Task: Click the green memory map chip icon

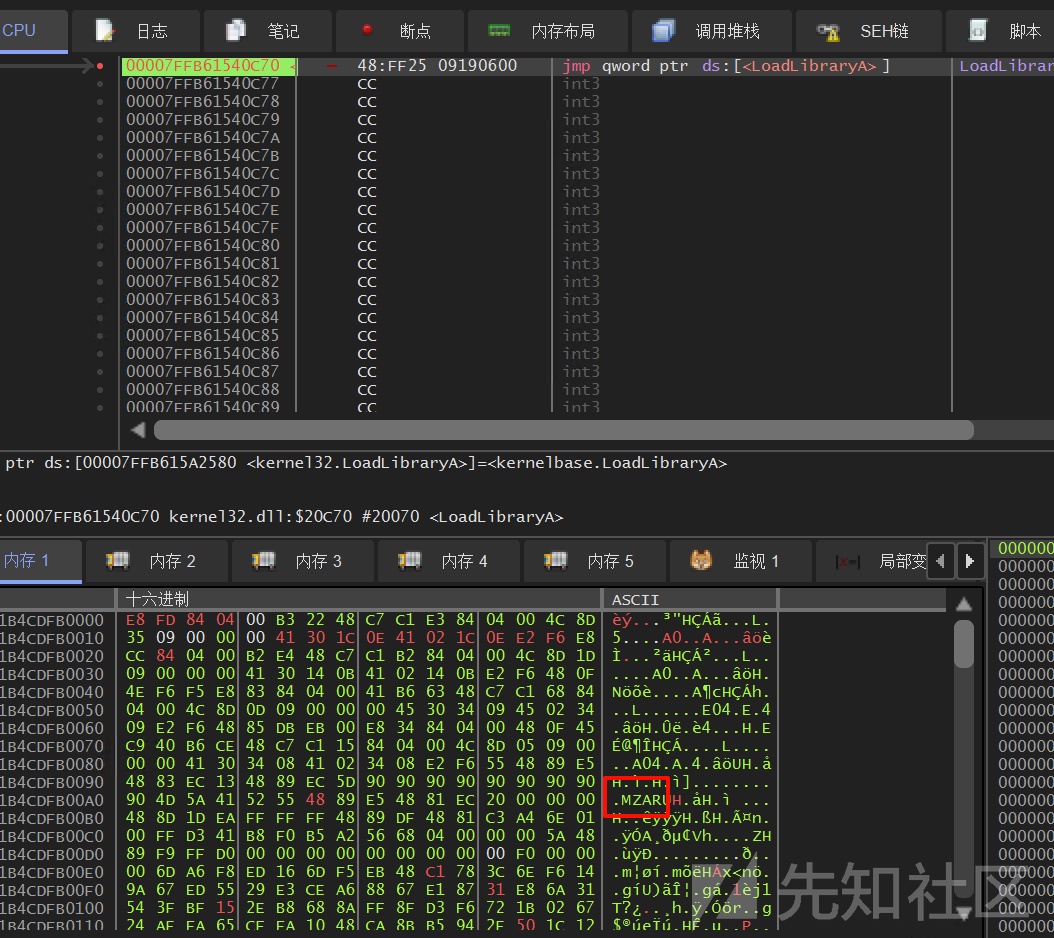Action: click(499, 30)
